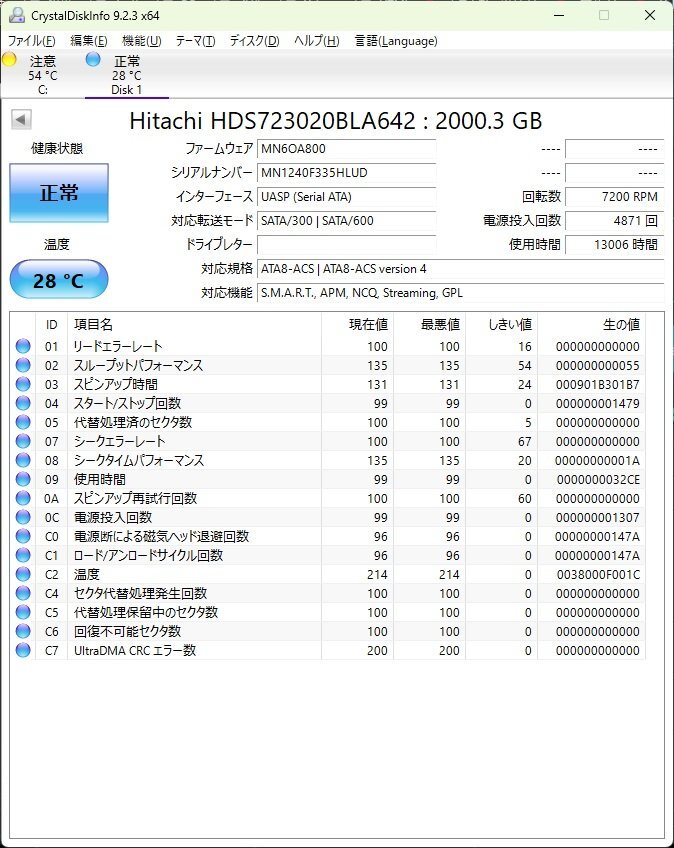Click the transfer mode field SATA/300 | SATA/600
Viewport: 674px width, 848px height.
point(346,220)
